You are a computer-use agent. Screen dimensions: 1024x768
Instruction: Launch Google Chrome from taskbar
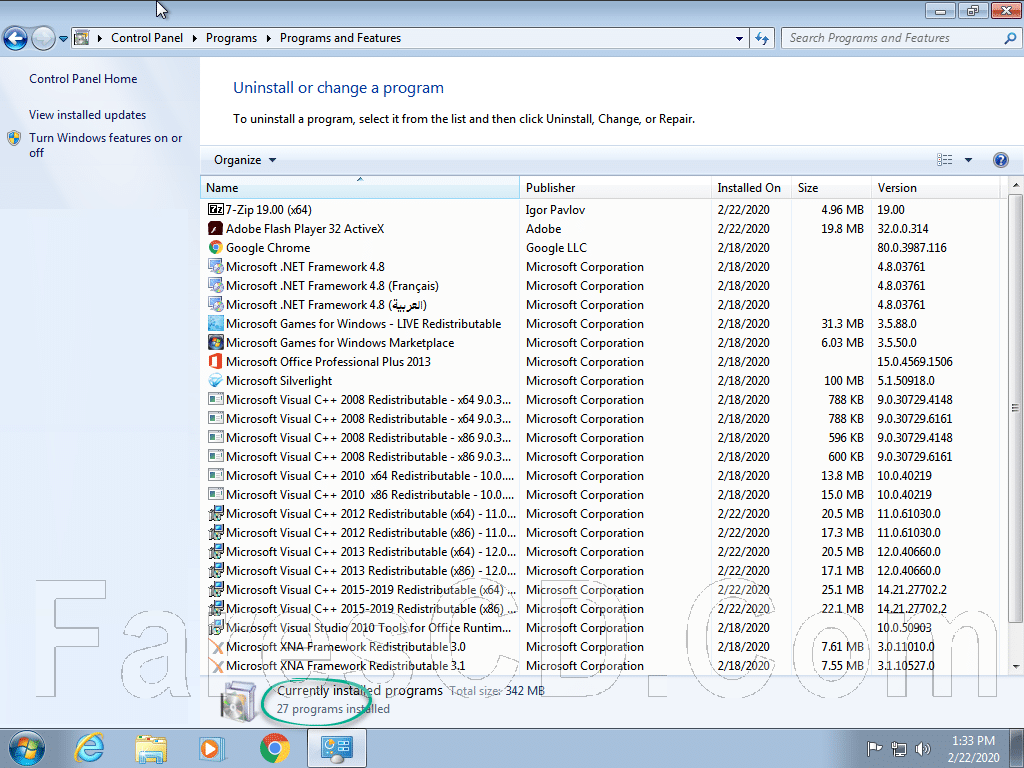tap(274, 748)
